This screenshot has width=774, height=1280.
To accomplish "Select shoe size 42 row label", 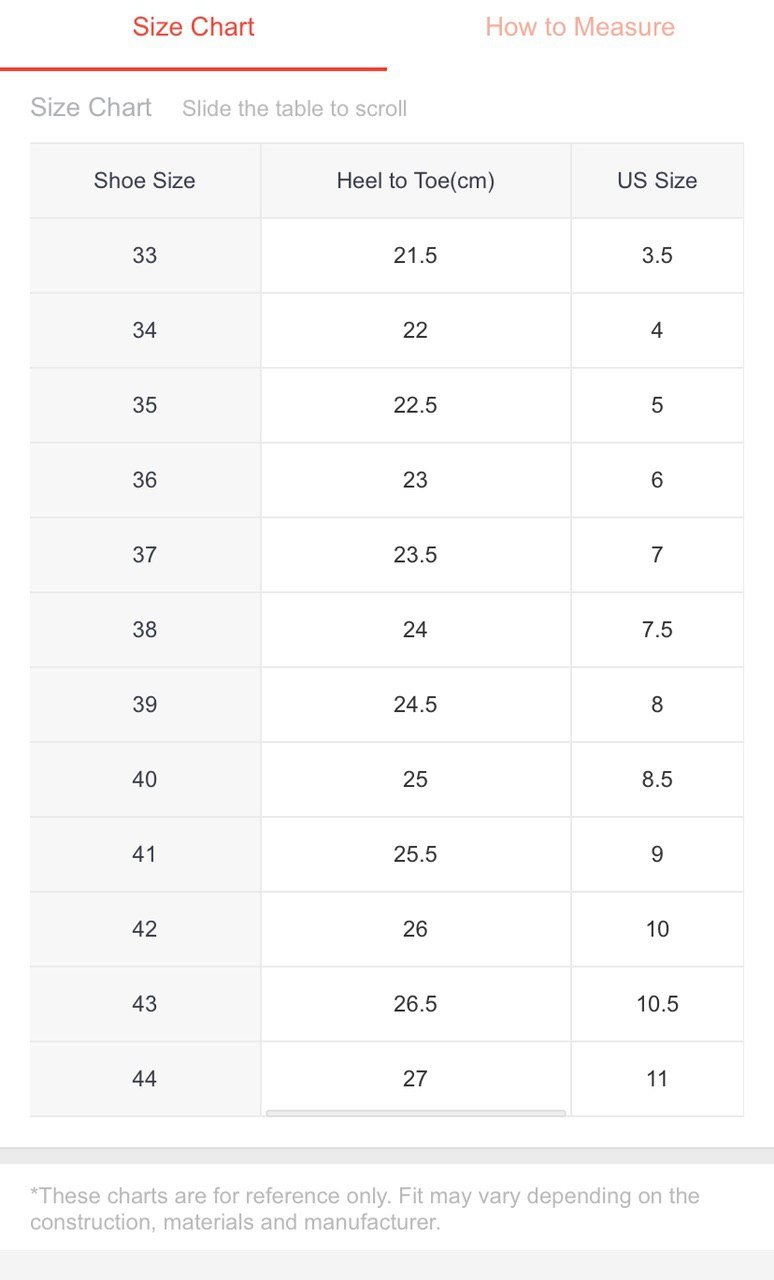I will [x=145, y=929].
